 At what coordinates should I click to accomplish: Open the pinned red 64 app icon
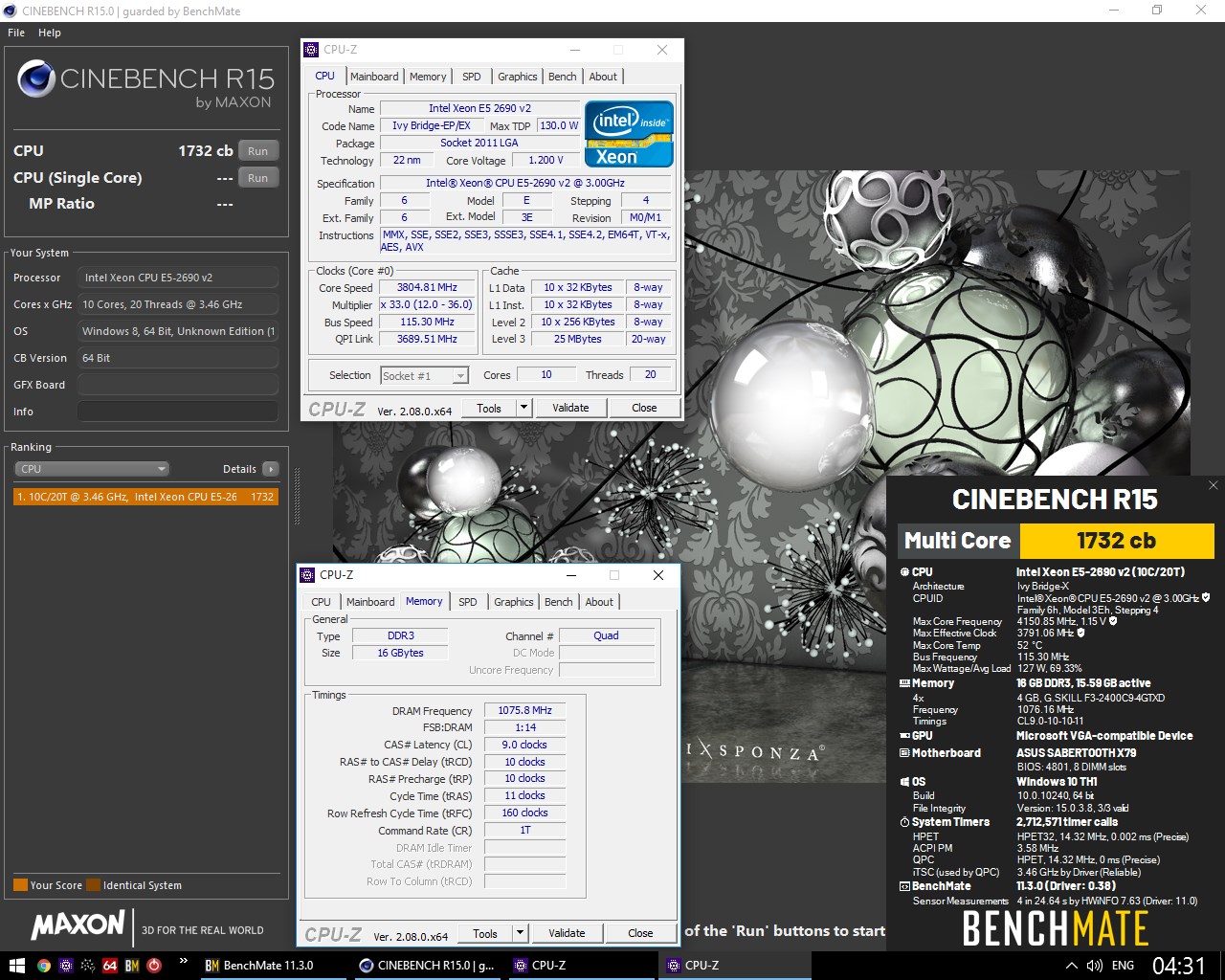[110, 966]
